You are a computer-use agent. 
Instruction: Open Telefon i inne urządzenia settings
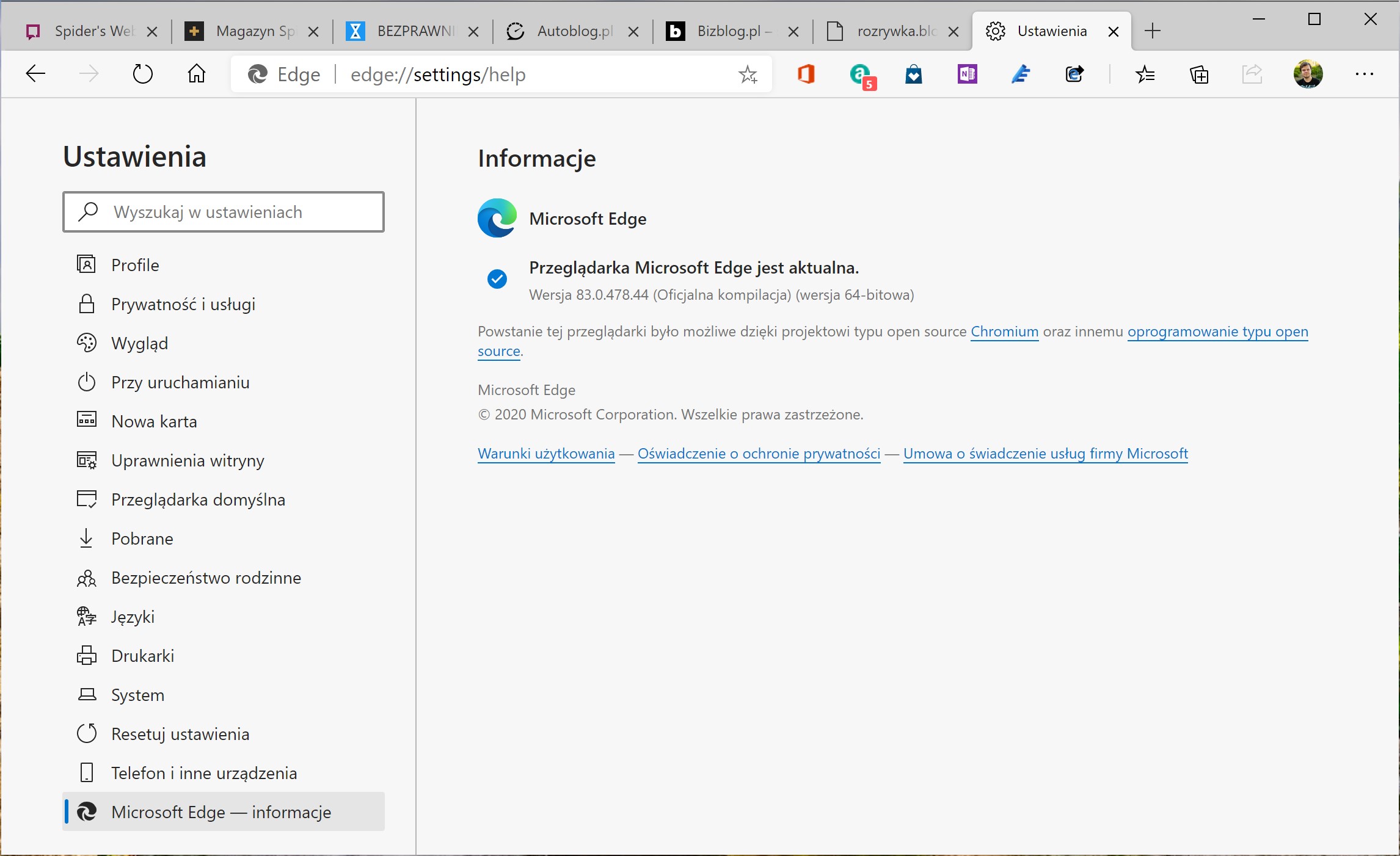coord(224,773)
